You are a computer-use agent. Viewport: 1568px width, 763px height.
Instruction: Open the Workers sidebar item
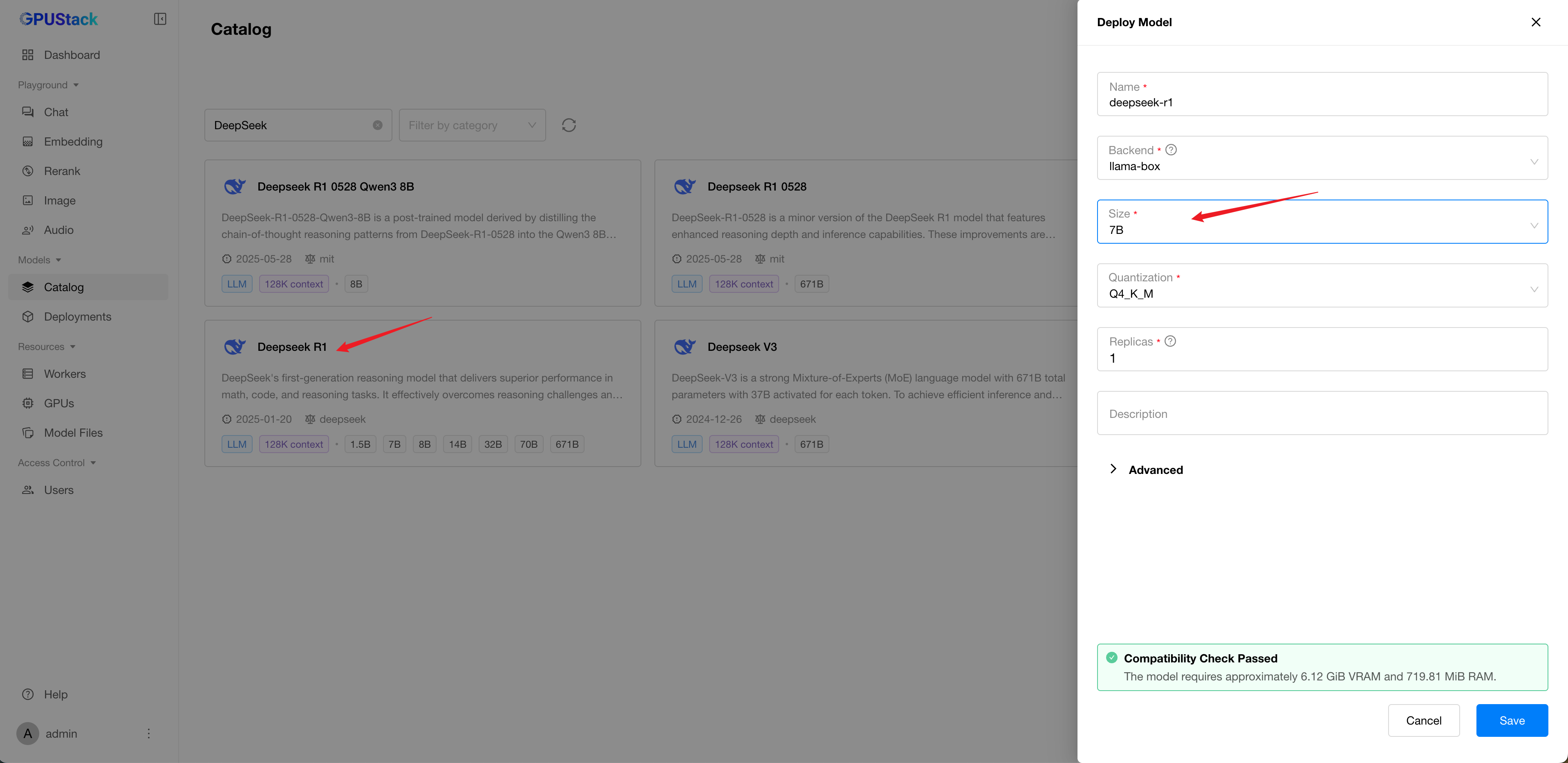pyautogui.click(x=65, y=374)
